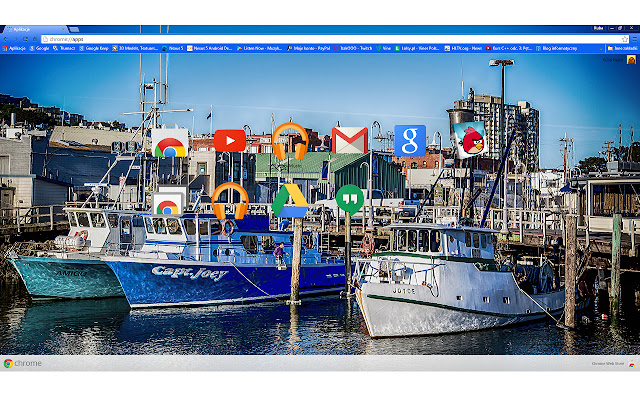Open a new tab
Image resolution: width=640 pixels, height=400 pixels.
(74, 29)
